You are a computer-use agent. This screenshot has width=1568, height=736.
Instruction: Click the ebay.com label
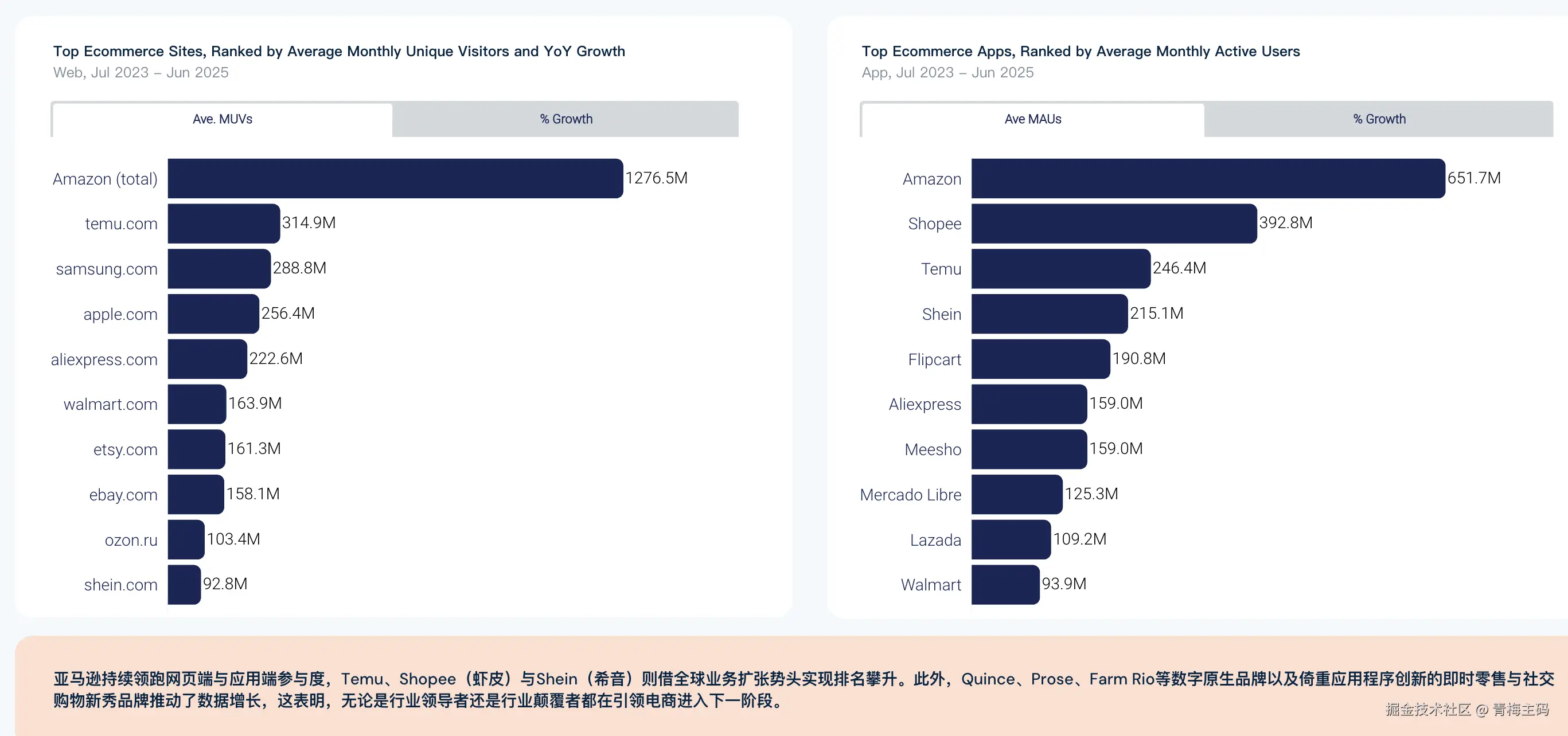(123, 495)
